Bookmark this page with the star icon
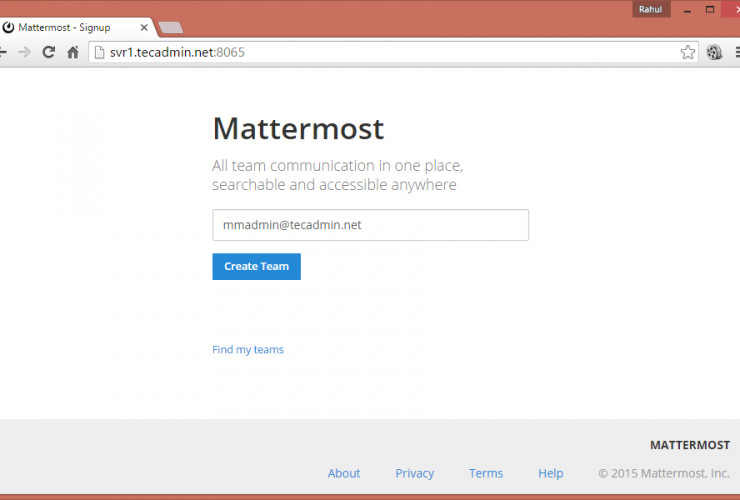 [x=688, y=52]
